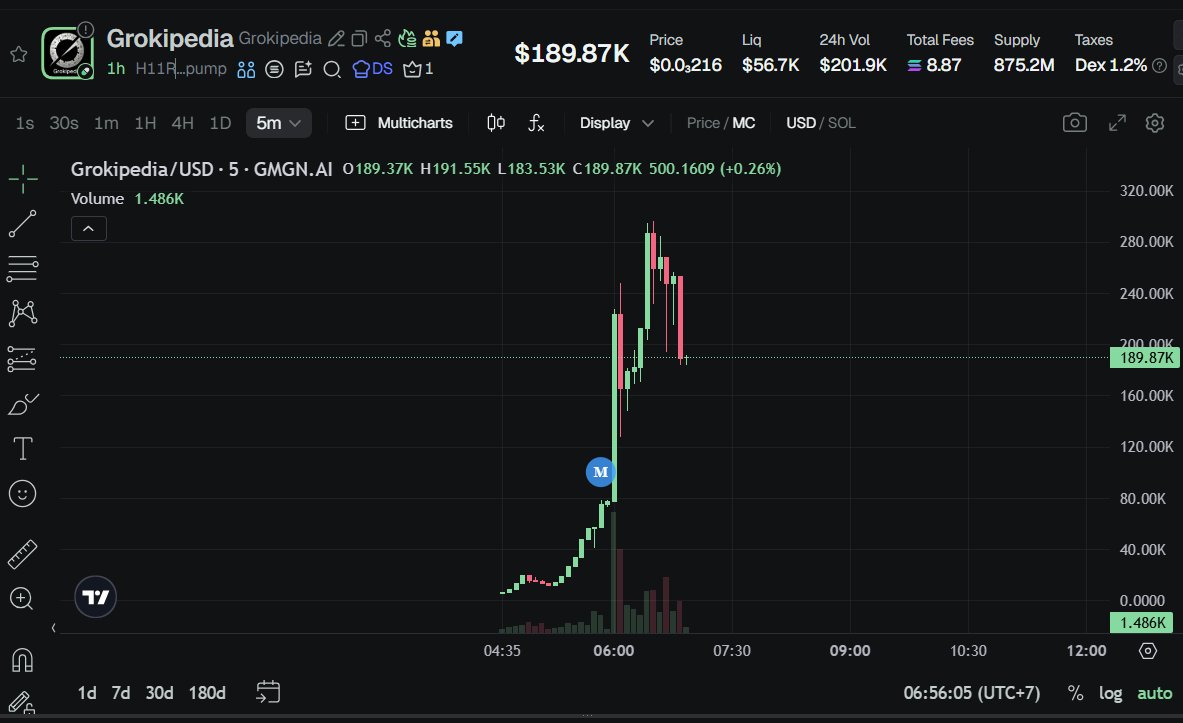Click the crown icon showing 1
Screen dimensions: 1183x723
point(418,69)
